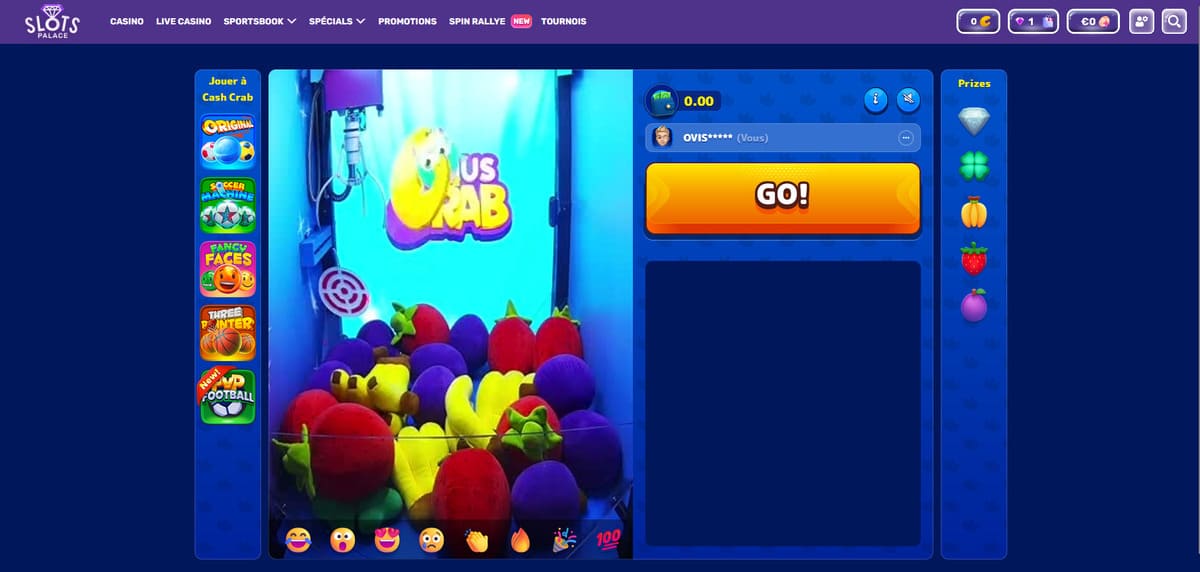This screenshot has height=572, width=1200.
Task: Open Spin Rallye menu item
Action: 490,21
